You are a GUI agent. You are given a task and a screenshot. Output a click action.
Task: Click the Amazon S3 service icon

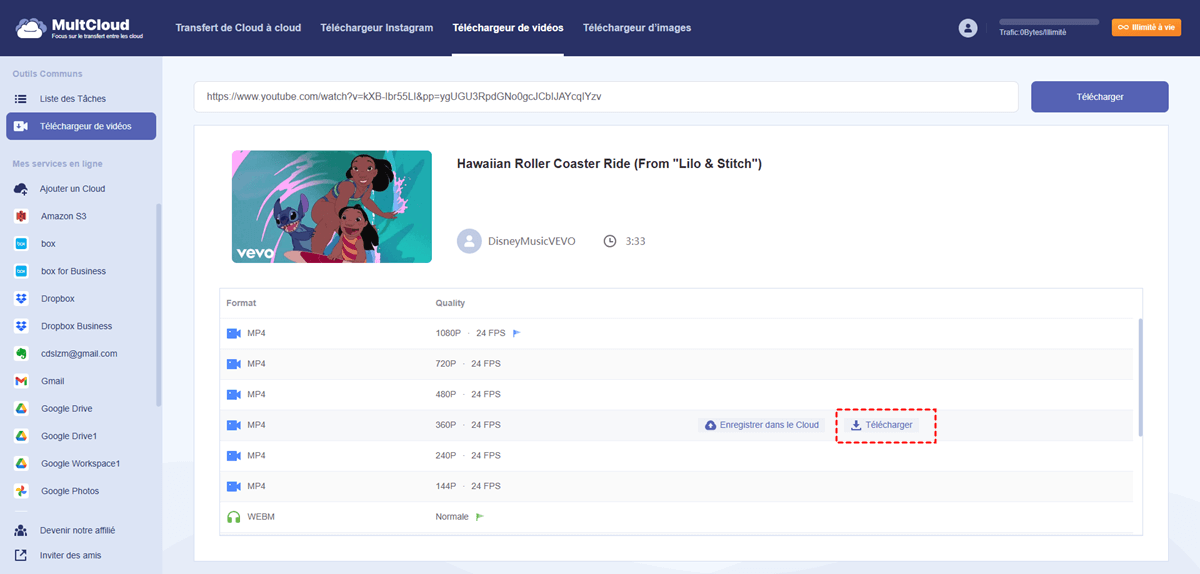point(20,216)
